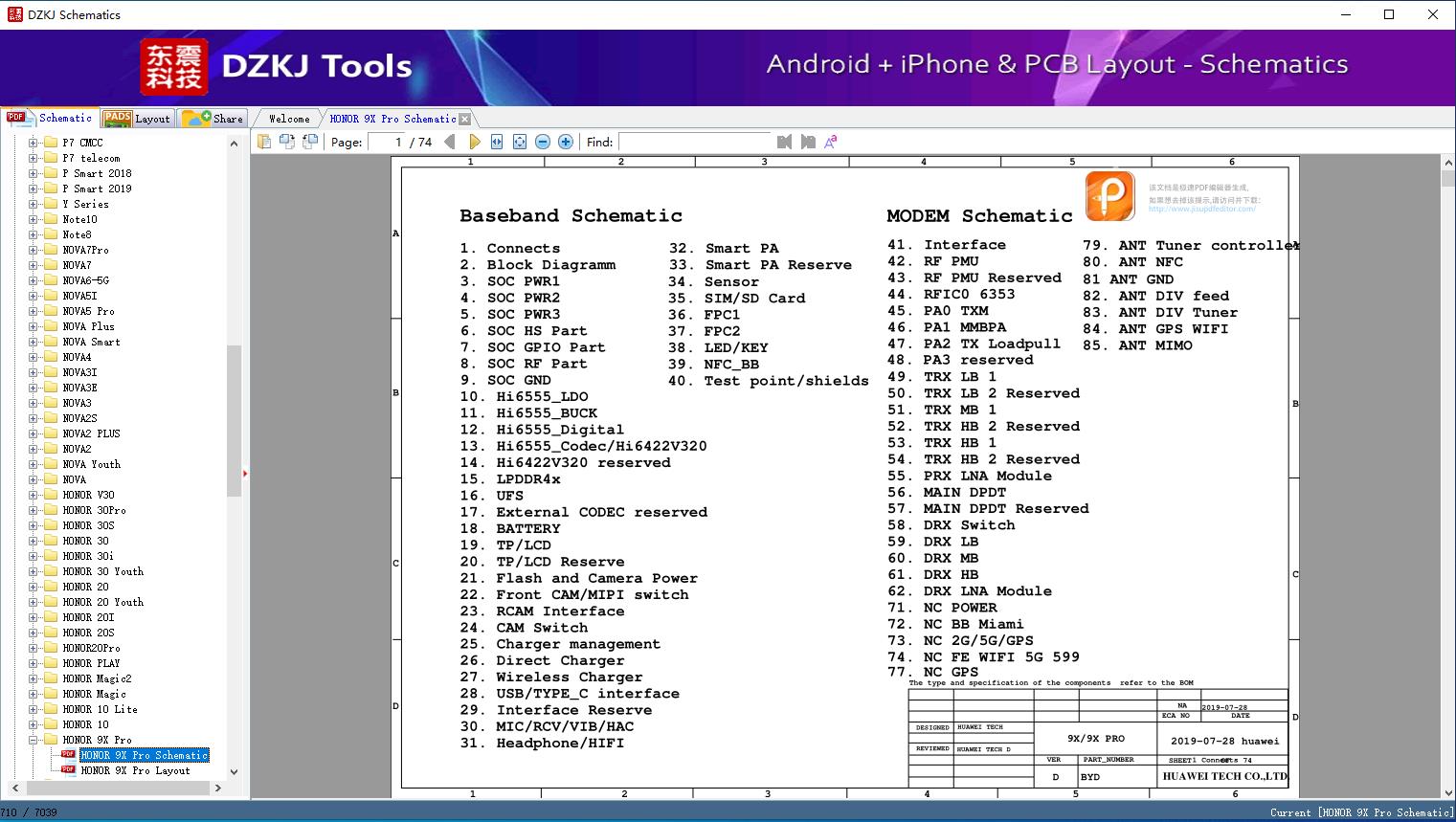Expand the NOVA5 Pro folder
This screenshot has height=822, width=1456.
point(34,311)
